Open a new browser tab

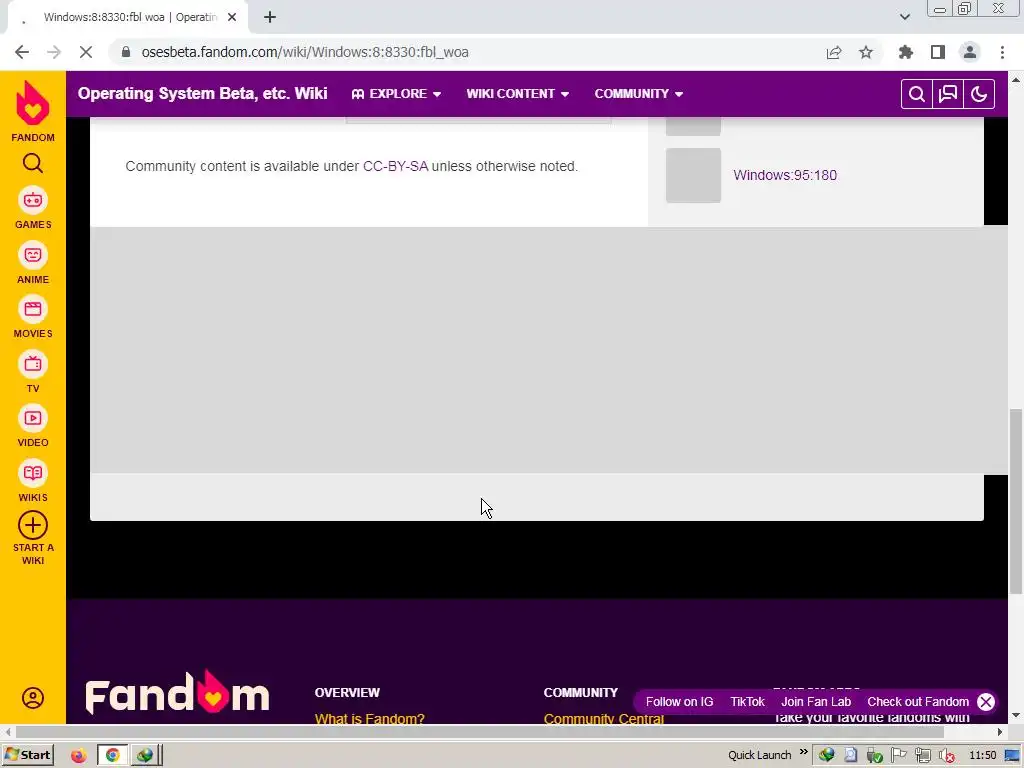(x=270, y=17)
